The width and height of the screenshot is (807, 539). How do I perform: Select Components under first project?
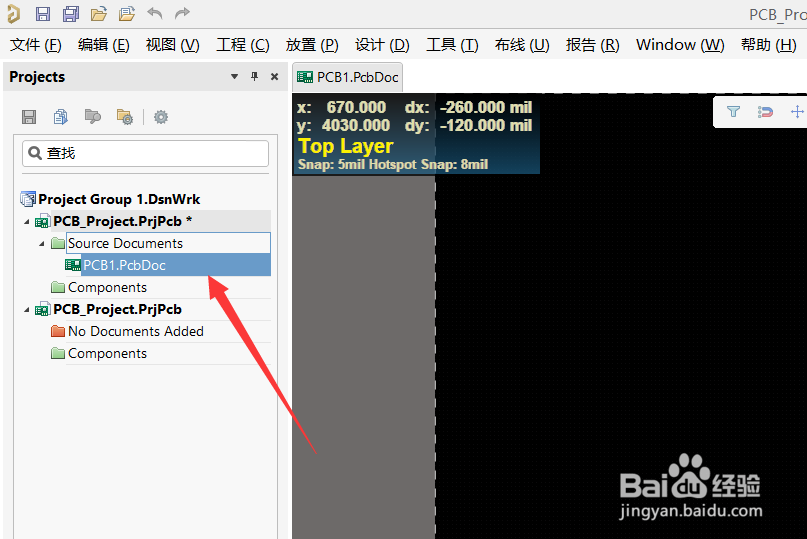107,287
